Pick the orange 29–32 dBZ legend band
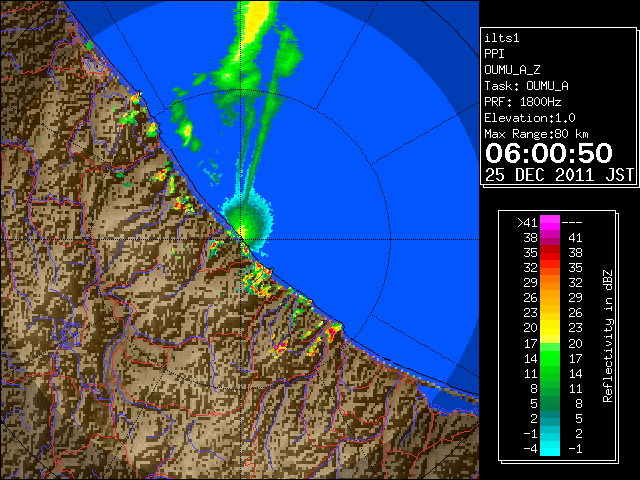The width and height of the screenshot is (640, 480). click(550, 283)
